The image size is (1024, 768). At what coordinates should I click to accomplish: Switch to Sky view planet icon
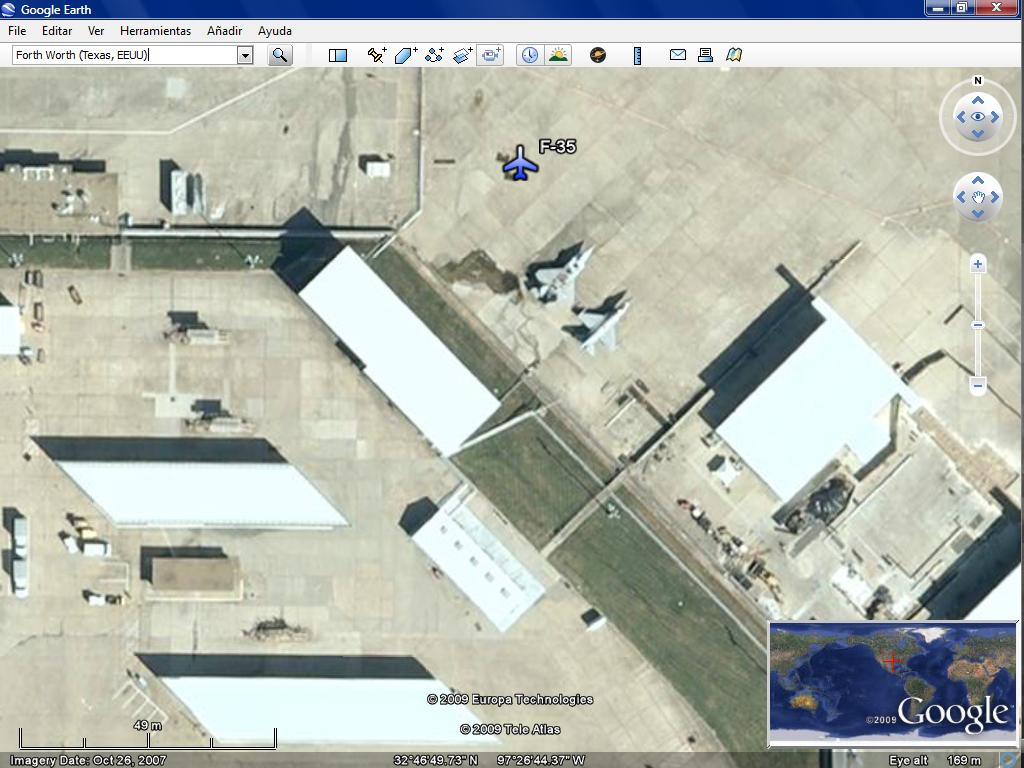(x=598, y=55)
